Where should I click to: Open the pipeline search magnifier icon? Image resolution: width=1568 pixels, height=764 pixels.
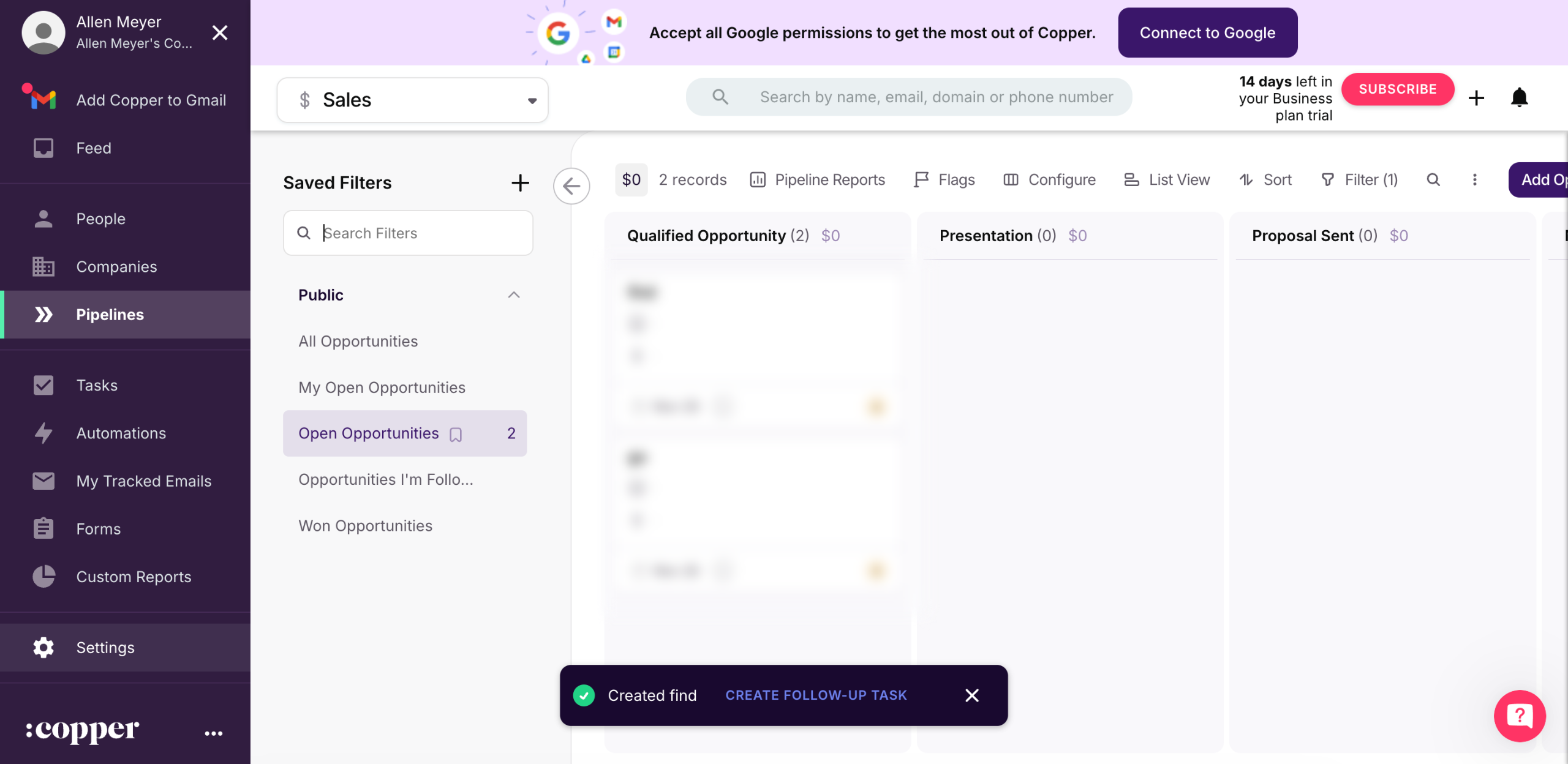(1433, 180)
